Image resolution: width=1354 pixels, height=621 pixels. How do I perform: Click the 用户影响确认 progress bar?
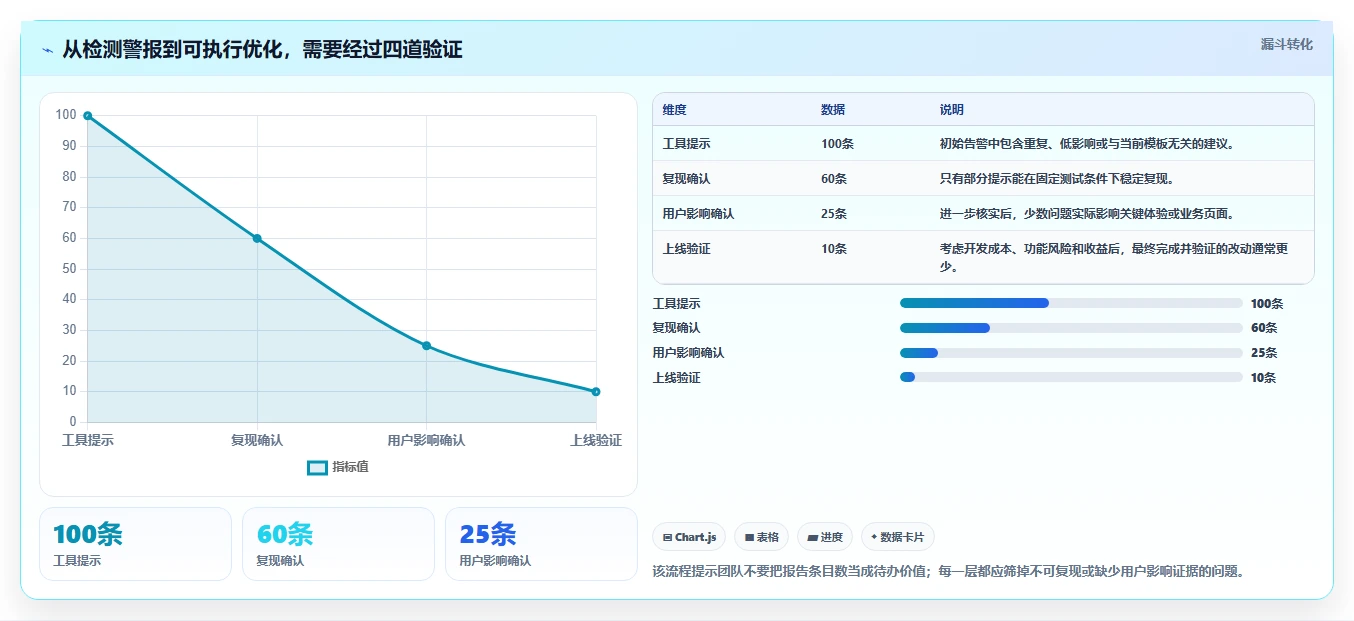tap(1071, 352)
